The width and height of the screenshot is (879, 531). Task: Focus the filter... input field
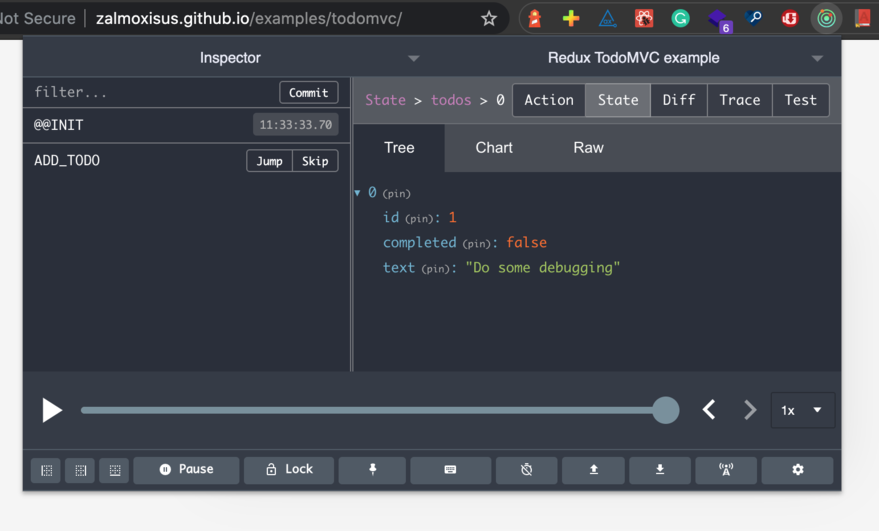(x=151, y=93)
